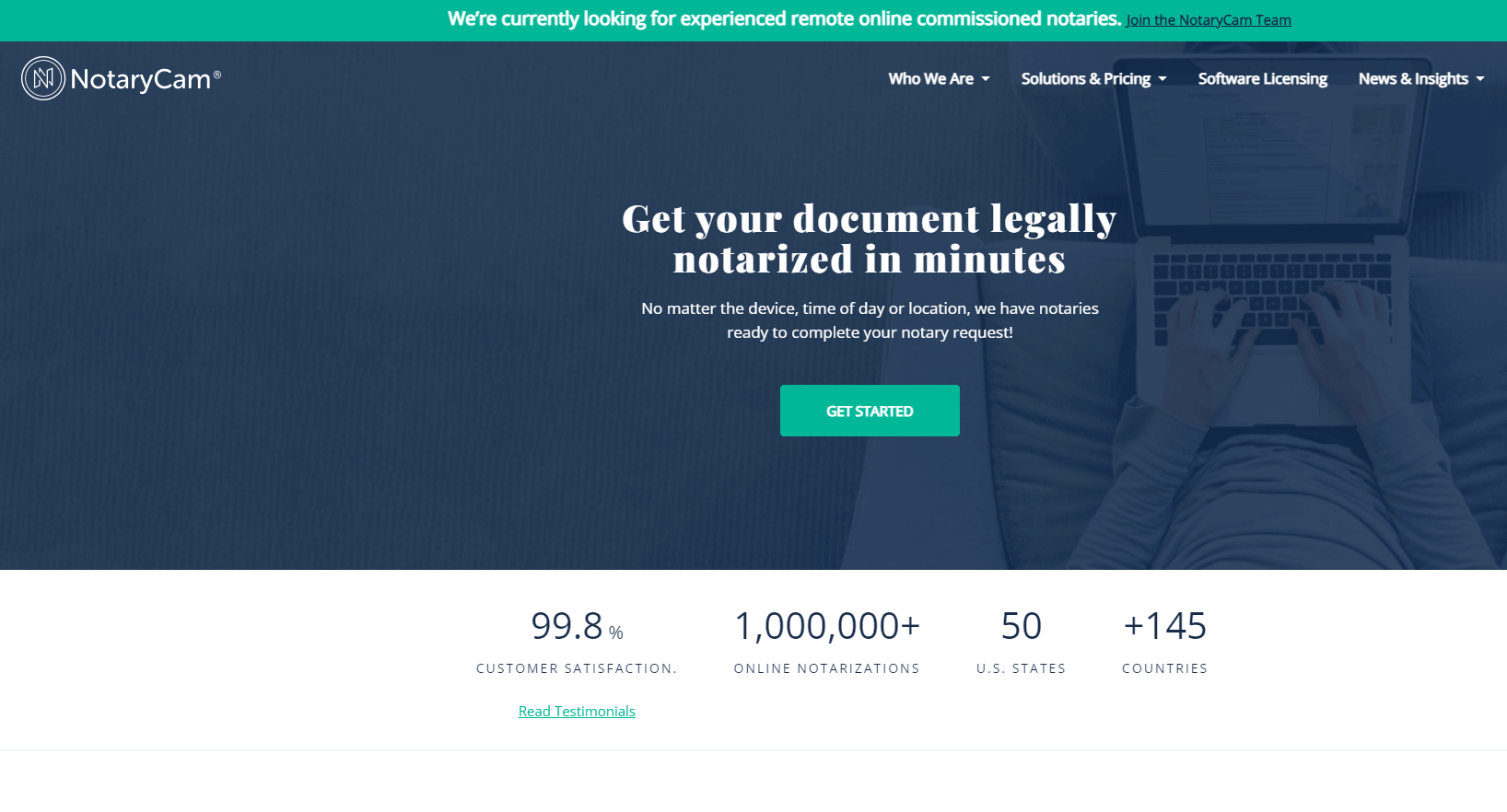Click the NotaryCam wordmark text

tap(141, 80)
